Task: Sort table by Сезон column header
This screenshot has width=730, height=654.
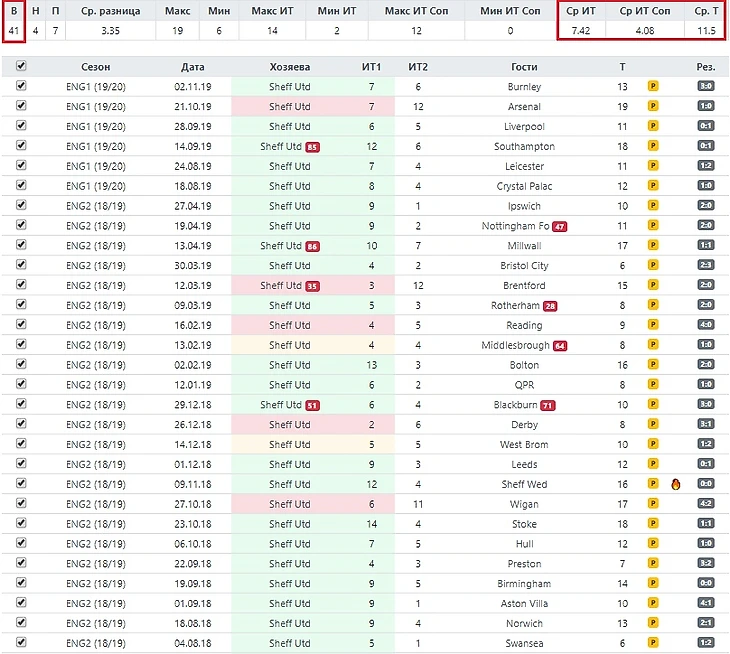Action: pos(96,67)
